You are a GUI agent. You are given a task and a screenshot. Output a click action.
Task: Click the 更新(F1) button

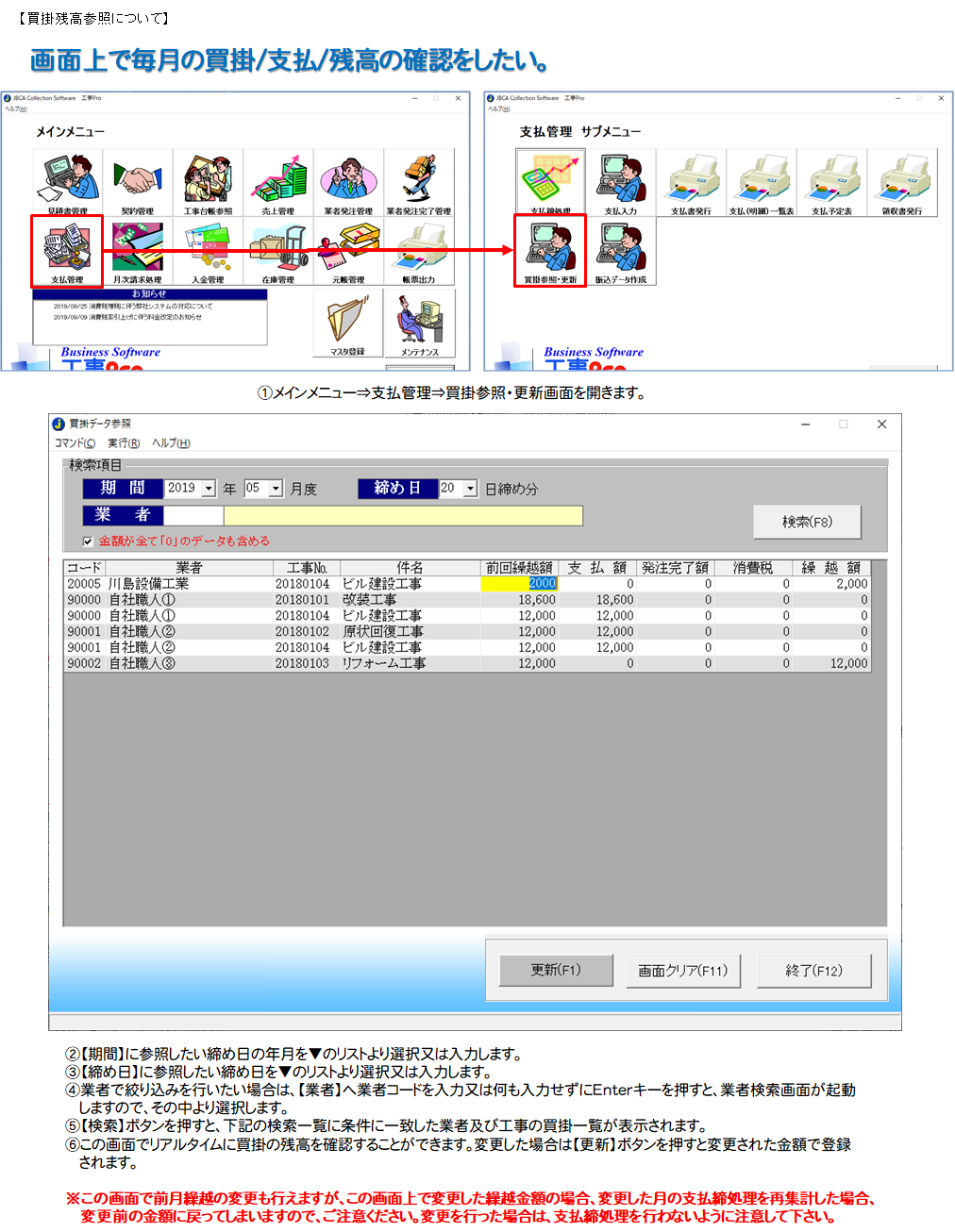[556, 970]
